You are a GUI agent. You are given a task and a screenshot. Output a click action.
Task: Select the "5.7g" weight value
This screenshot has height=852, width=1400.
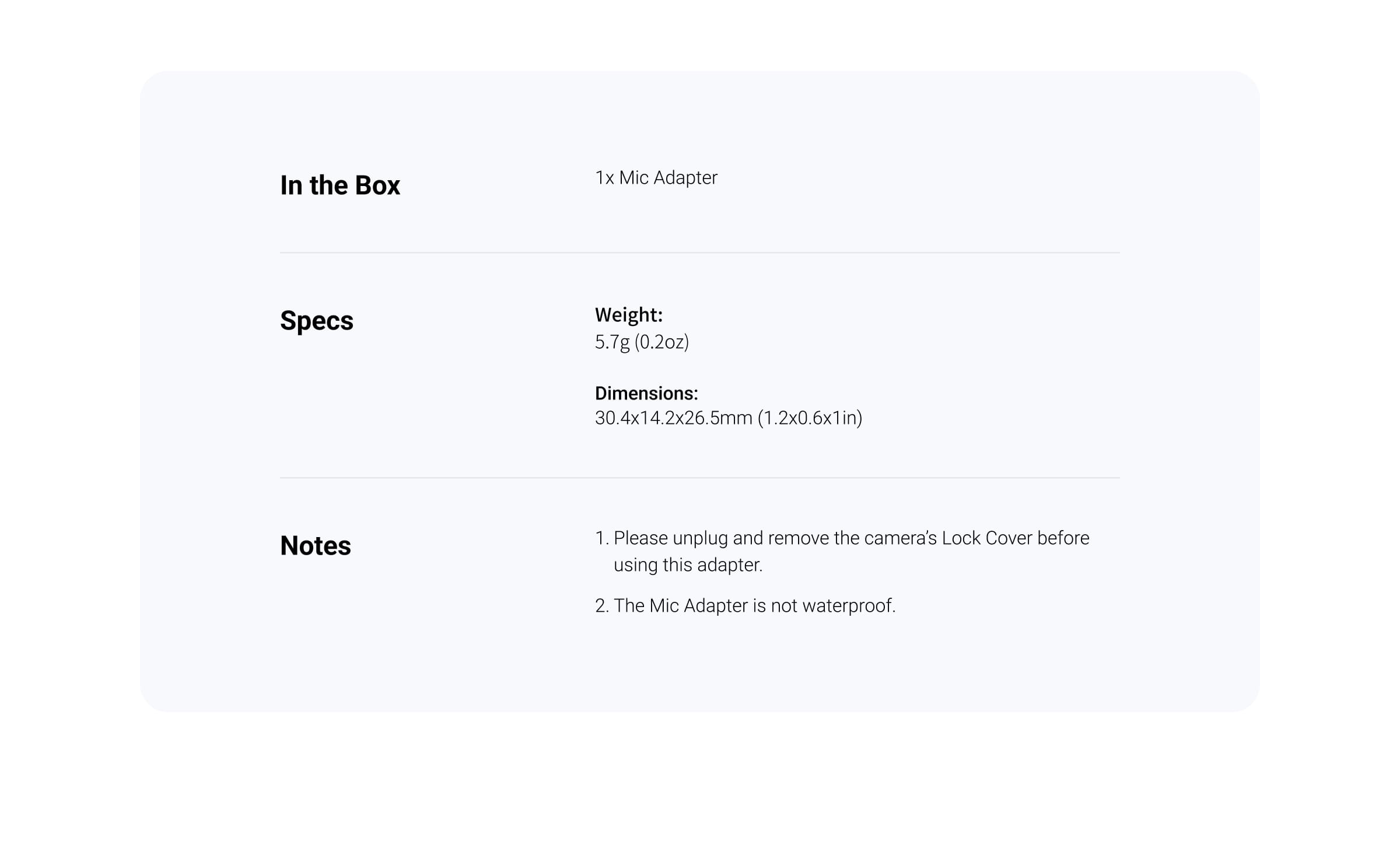tap(612, 342)
